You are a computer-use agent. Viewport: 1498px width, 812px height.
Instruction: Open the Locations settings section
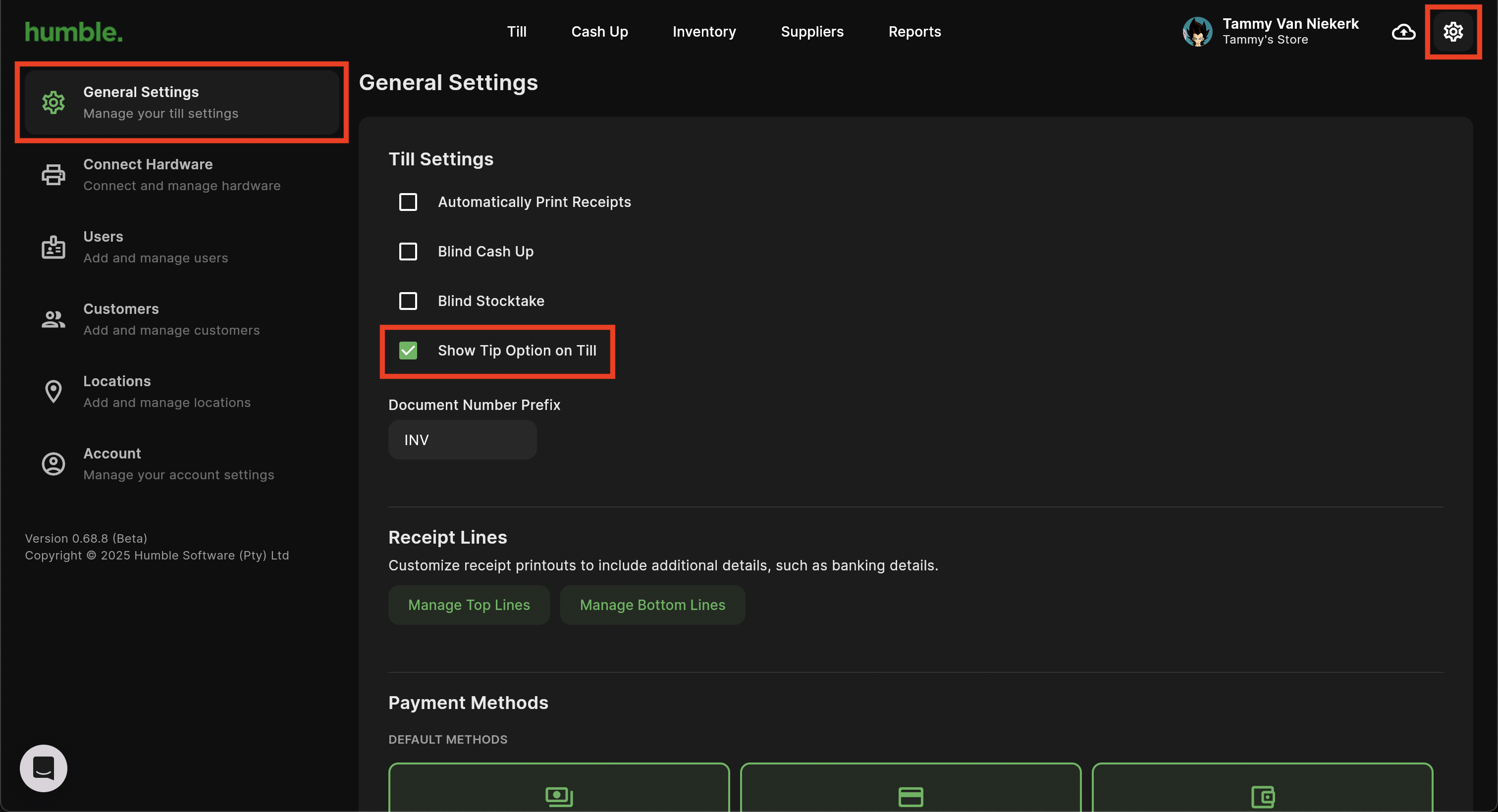181,391
